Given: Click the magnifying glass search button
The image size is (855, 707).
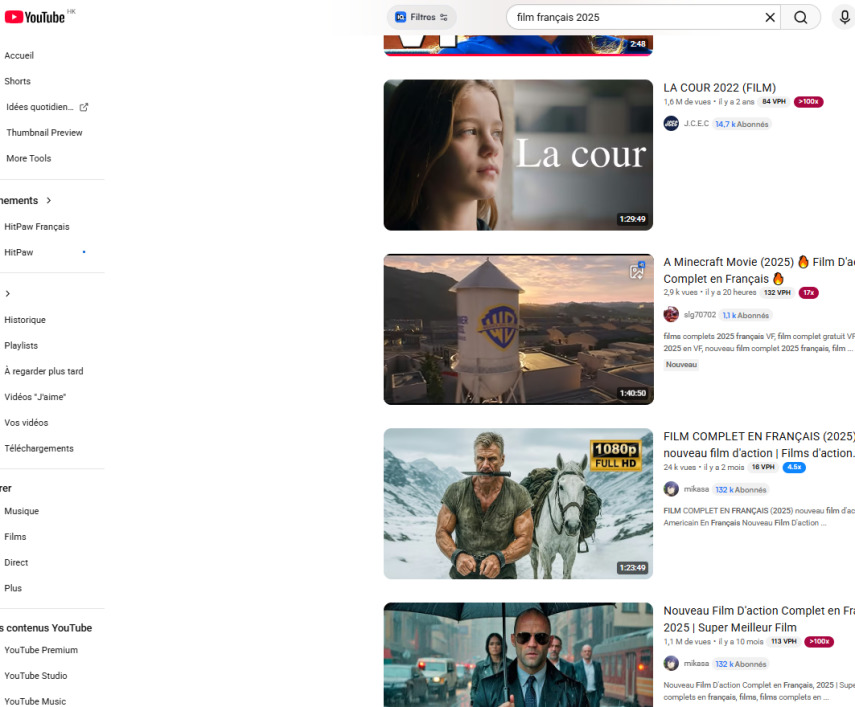Looking at the screenshot, I should coord(800,17).
